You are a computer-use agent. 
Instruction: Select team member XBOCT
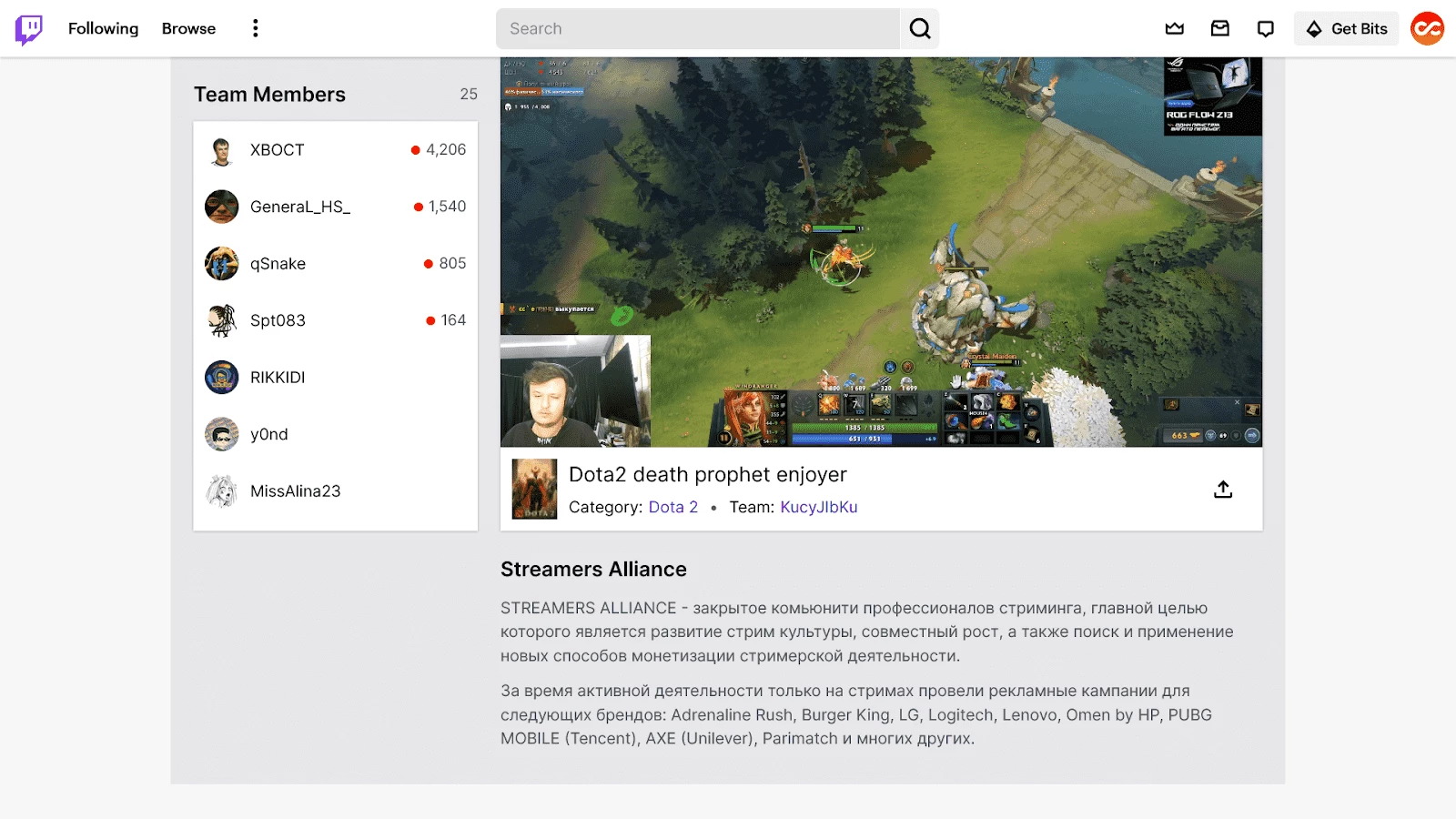point(336,150)
